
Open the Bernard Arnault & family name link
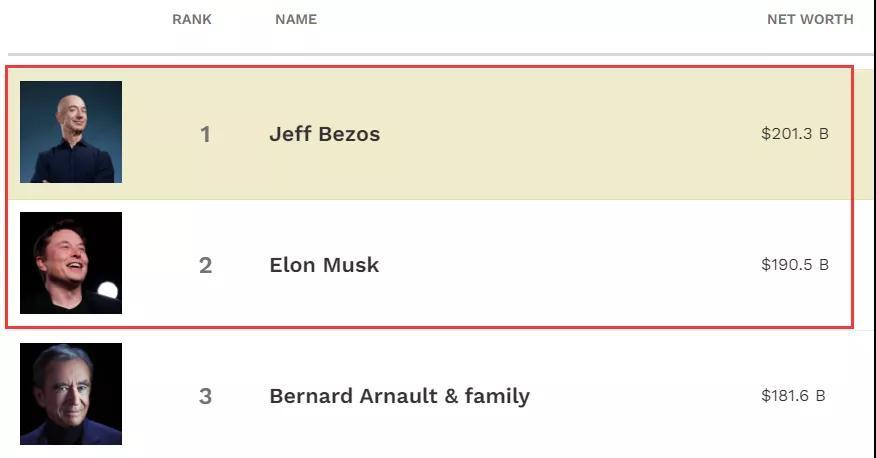point(399,396)
